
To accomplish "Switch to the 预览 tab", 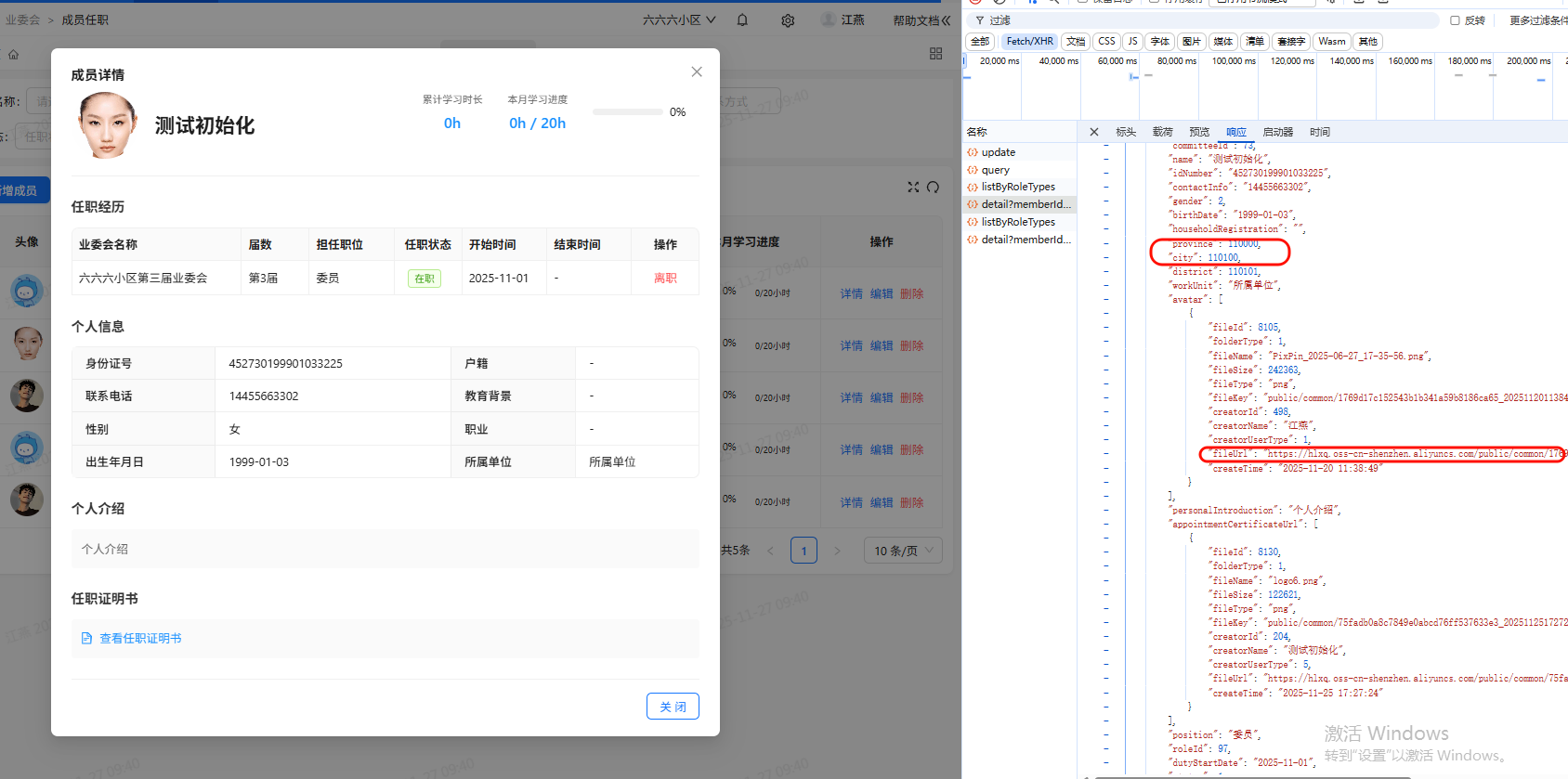I will tap(1199, 132).
